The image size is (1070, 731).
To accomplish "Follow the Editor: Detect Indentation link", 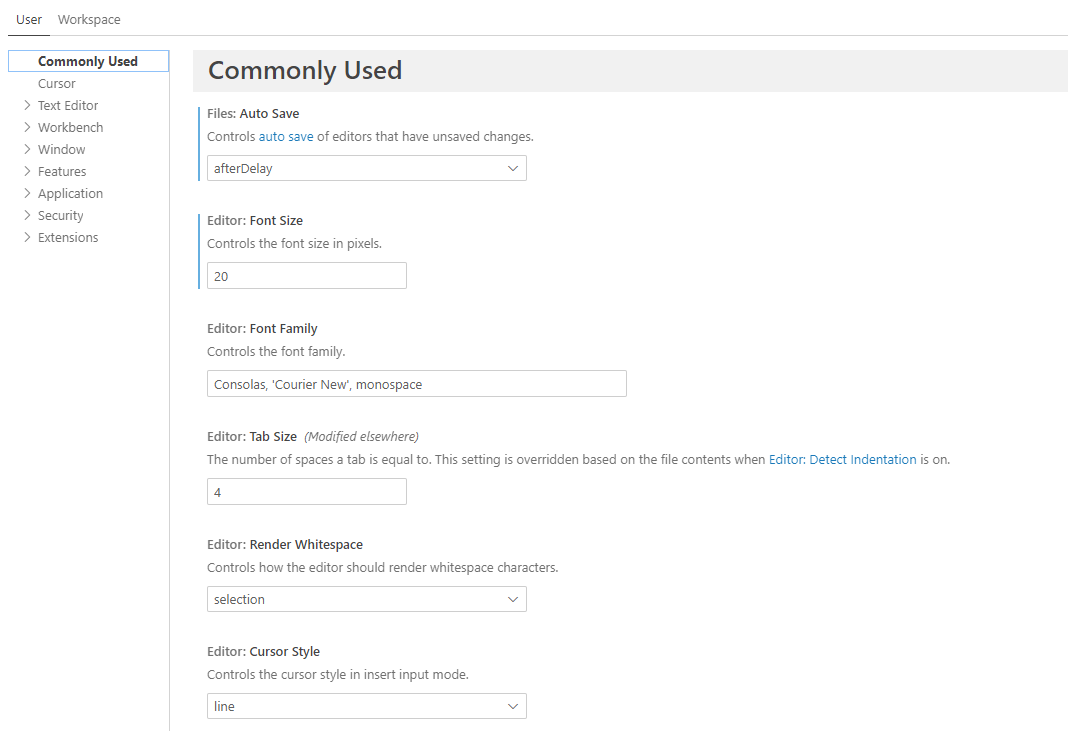I will [x=842, y=460].
